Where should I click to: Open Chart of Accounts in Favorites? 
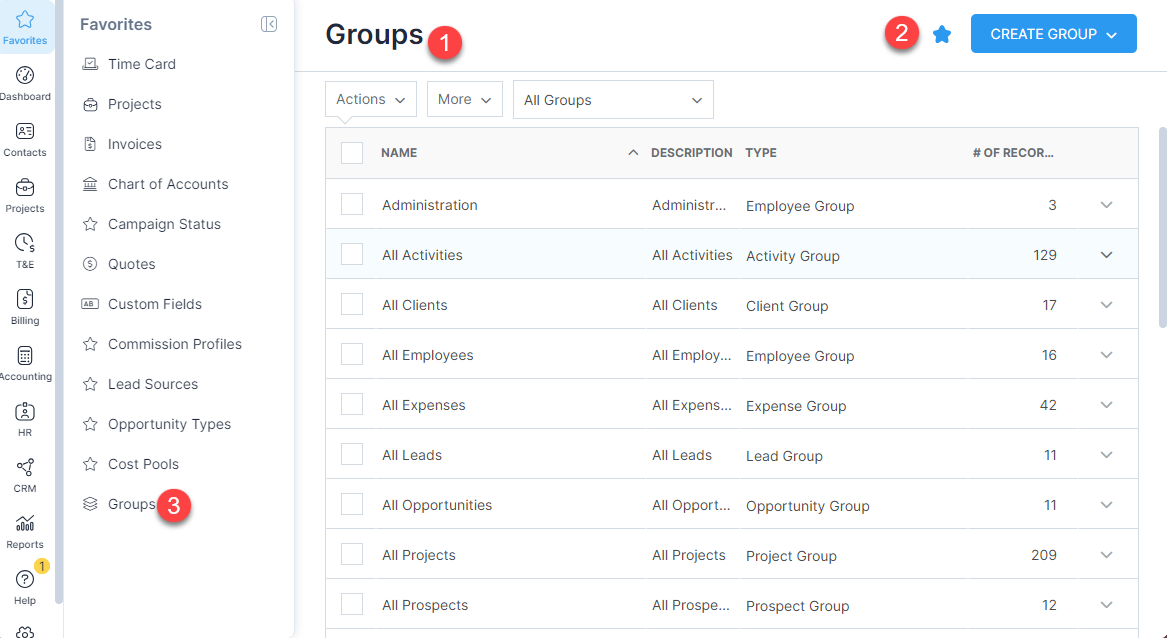(x=167, y=184)
